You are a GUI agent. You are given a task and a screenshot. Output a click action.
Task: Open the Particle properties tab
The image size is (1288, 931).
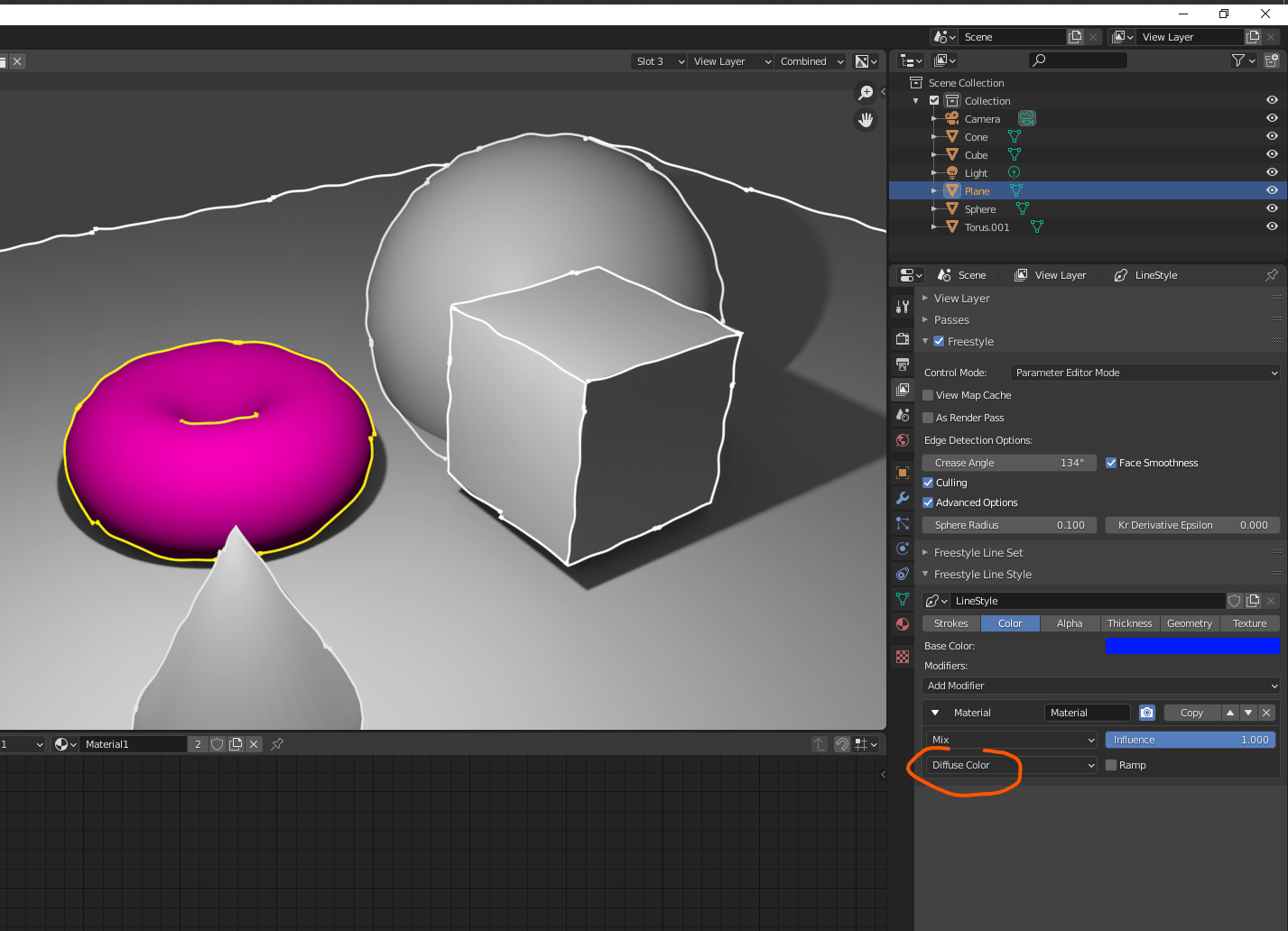(902, 521)
